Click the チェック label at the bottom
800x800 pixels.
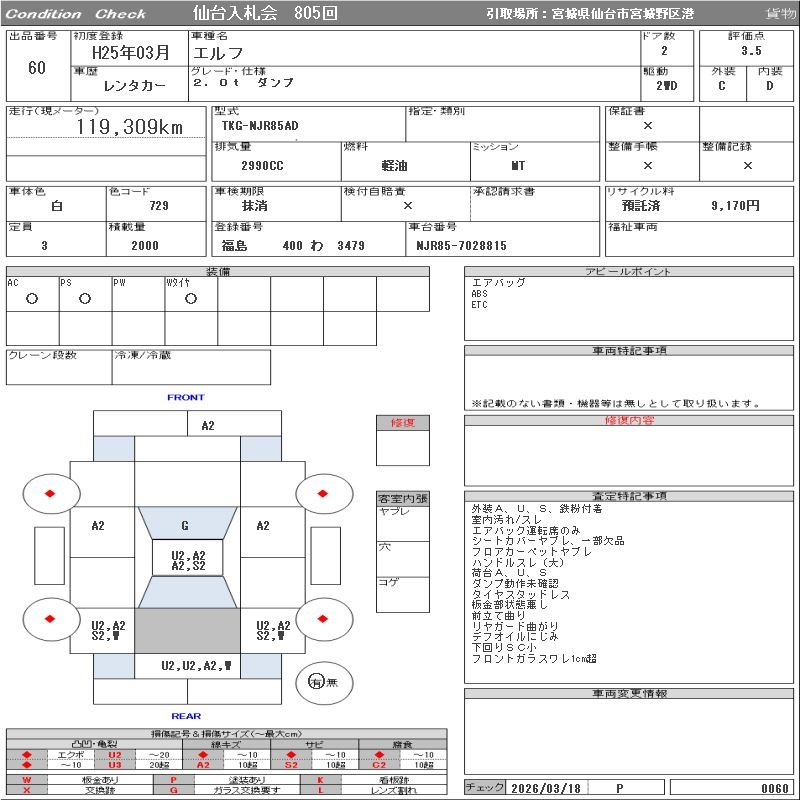[485, 788]
